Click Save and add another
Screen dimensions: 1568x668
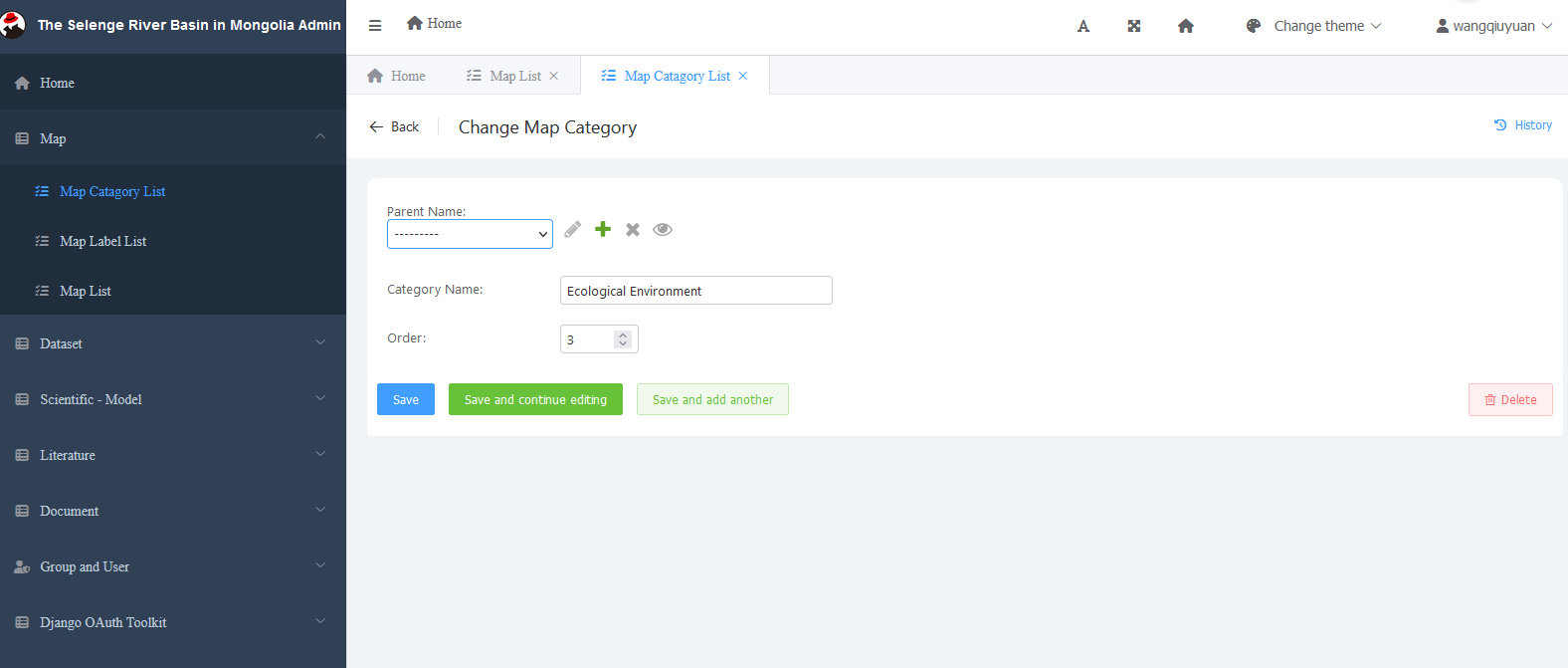[x=712, y=399]
